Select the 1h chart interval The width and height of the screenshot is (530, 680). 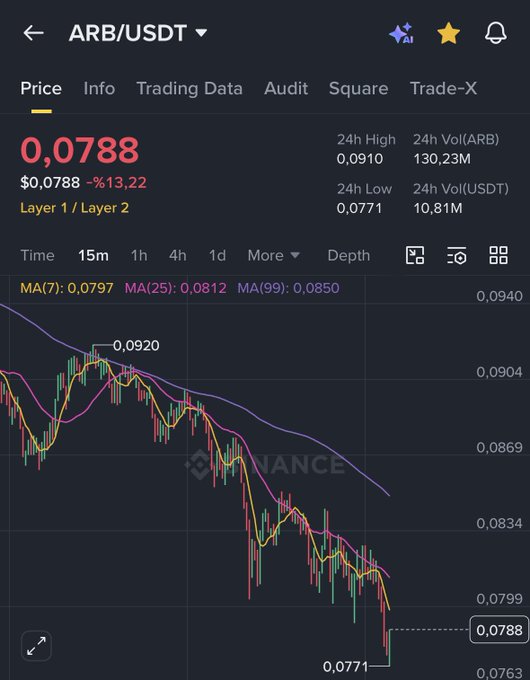pos(139,255)
